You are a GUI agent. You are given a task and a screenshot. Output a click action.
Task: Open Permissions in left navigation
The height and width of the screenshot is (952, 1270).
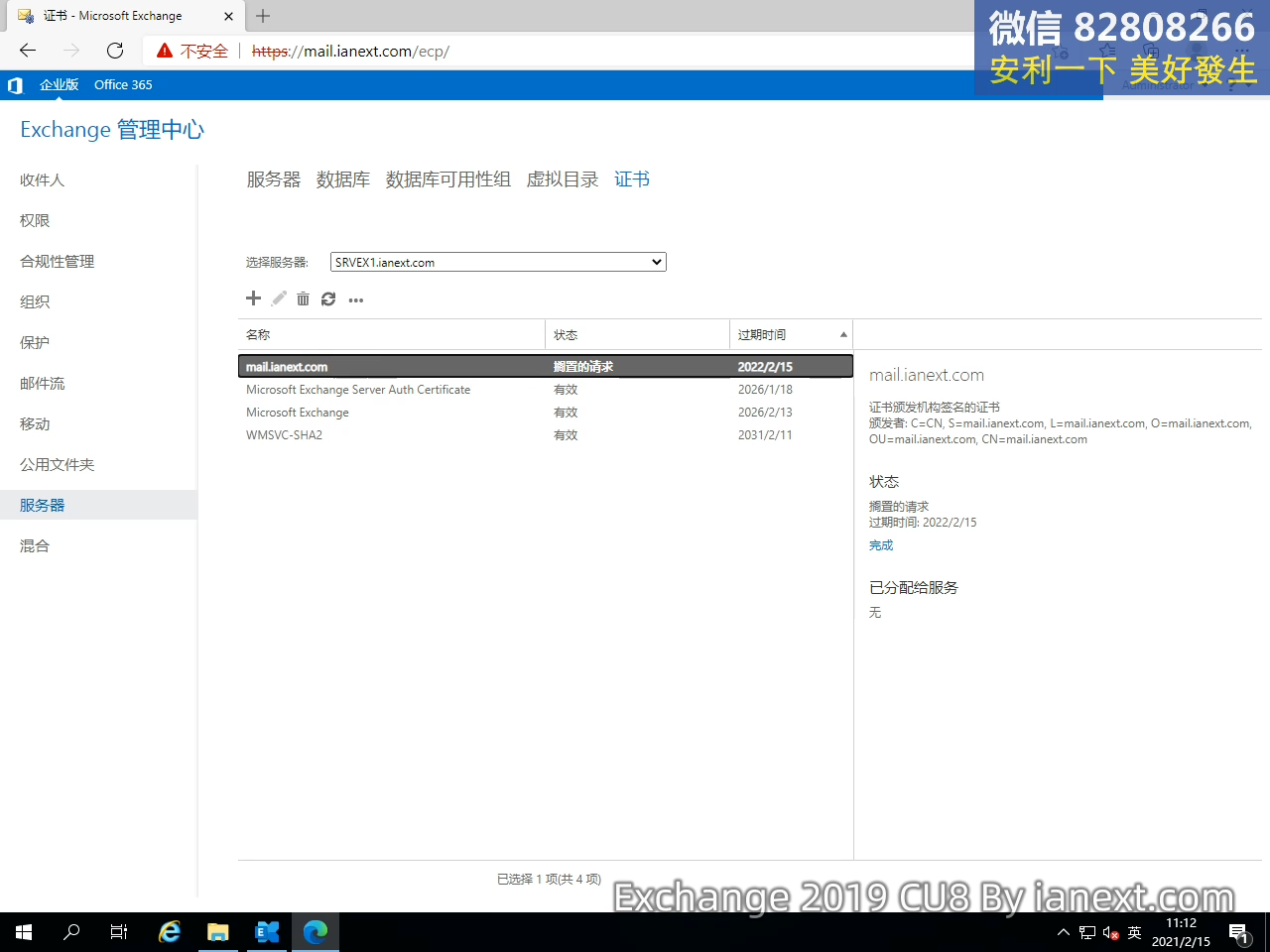35,220
